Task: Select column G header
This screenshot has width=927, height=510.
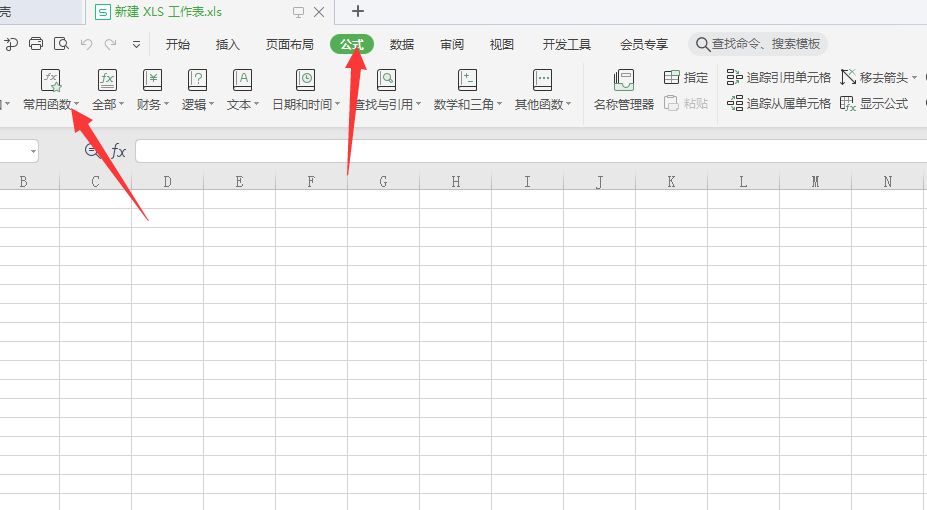Action: click(x=383, y=181)
